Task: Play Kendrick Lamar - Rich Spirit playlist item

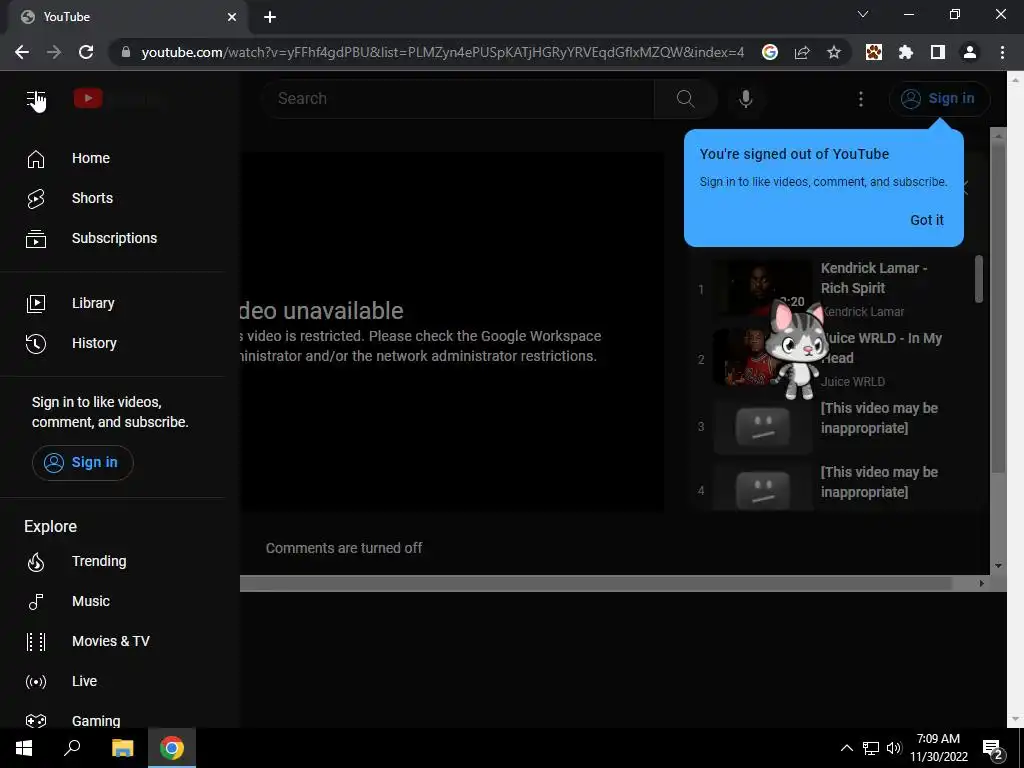Action: [x=874, y=278]
